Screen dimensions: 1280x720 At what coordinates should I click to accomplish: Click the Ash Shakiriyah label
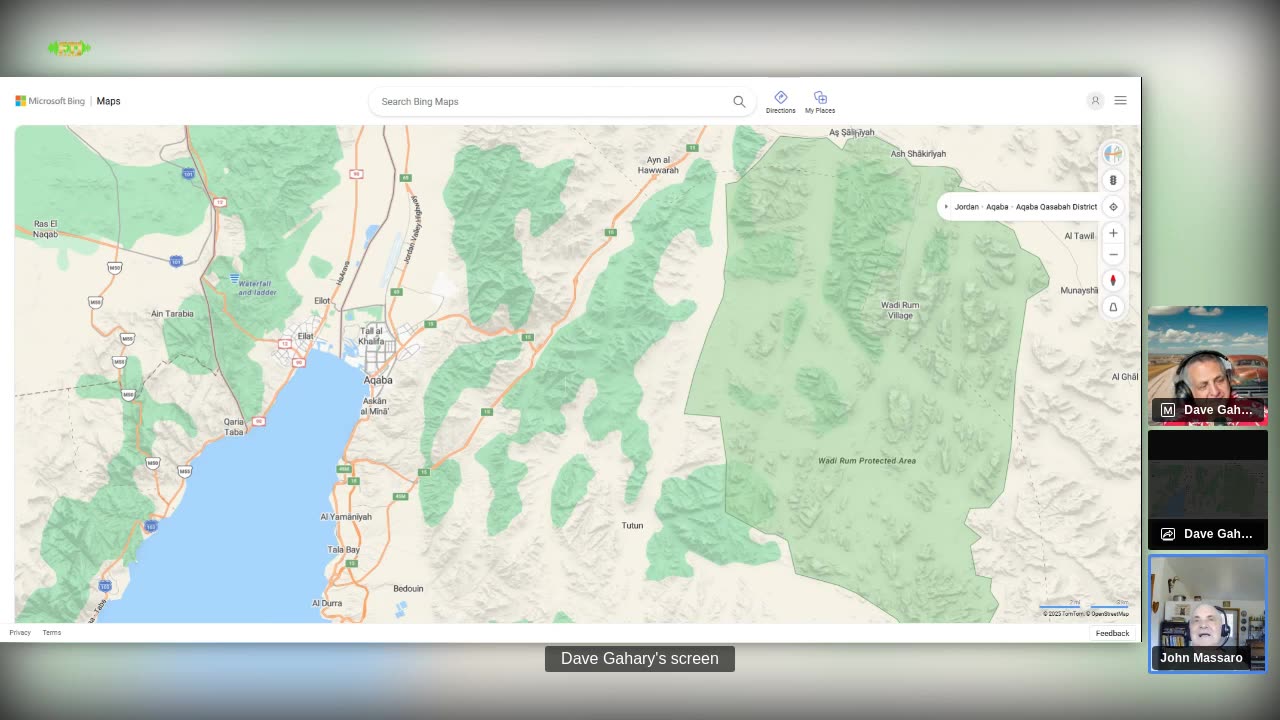pos(918,154)
